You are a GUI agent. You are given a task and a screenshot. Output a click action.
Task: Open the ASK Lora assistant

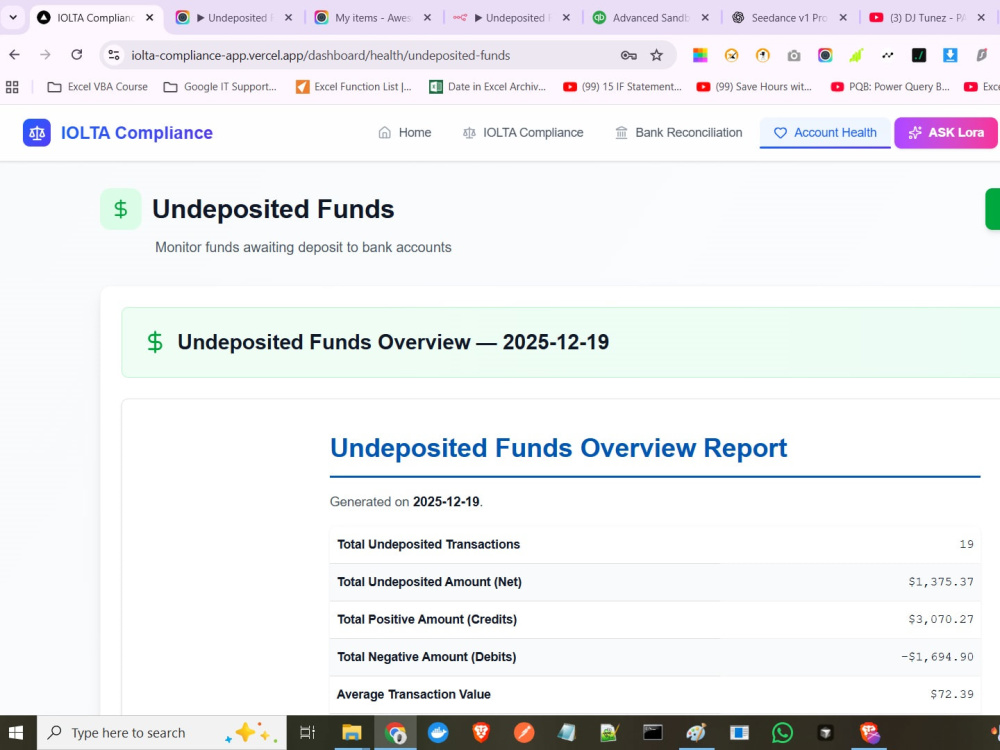(x=946, y=133)
